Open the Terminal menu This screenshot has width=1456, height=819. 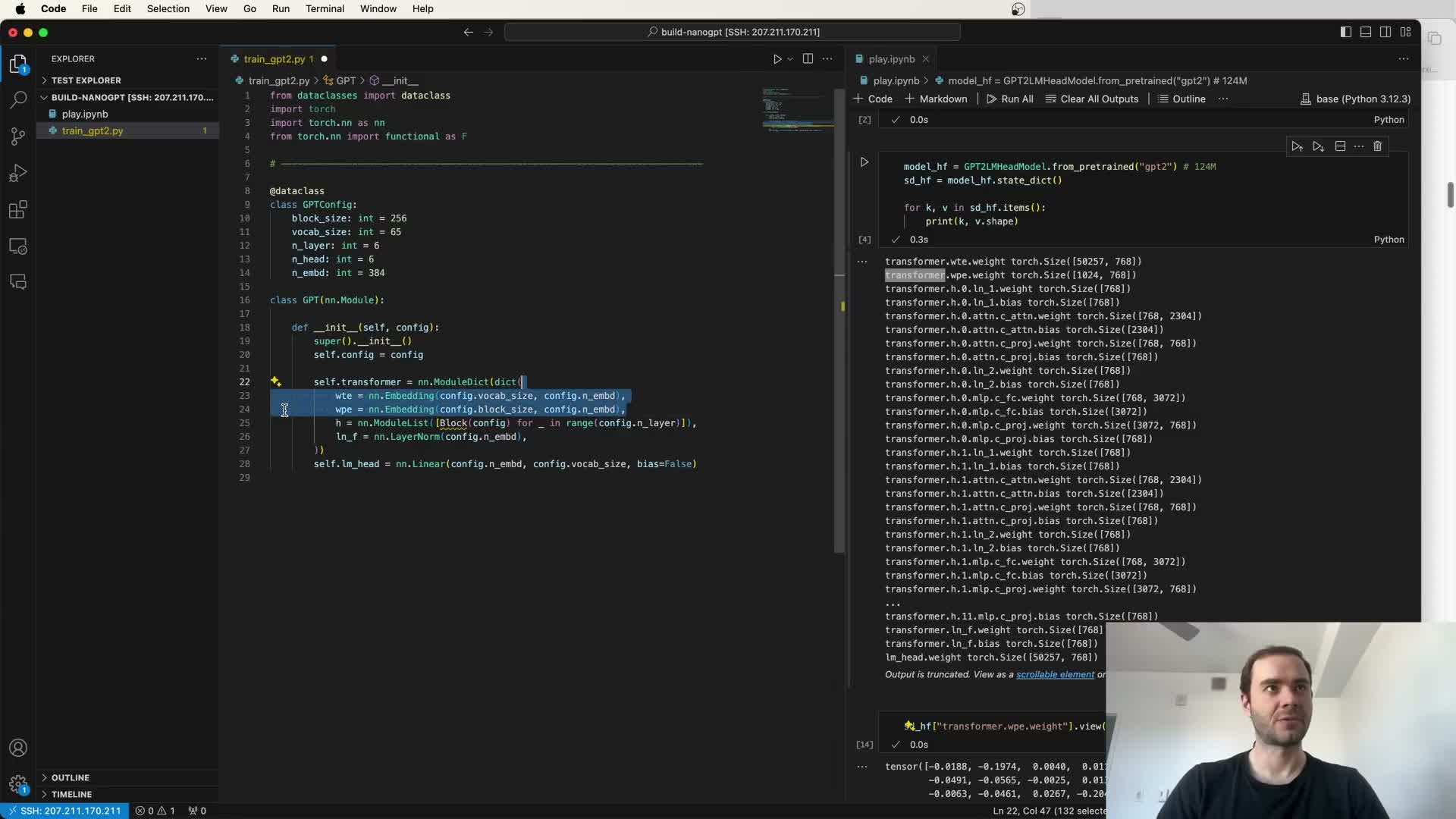325,8
